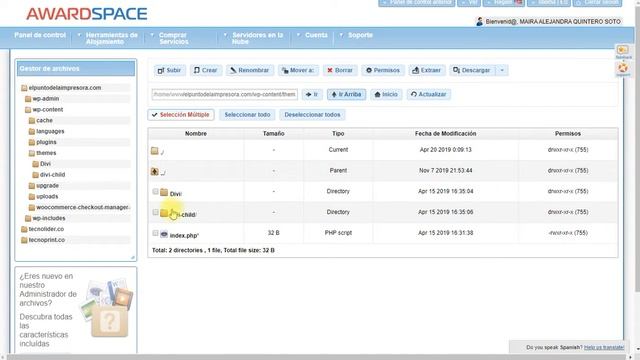
Task: Open Servidores en la Nube menu
Action: pyautogui.click(x=257, y=38)
